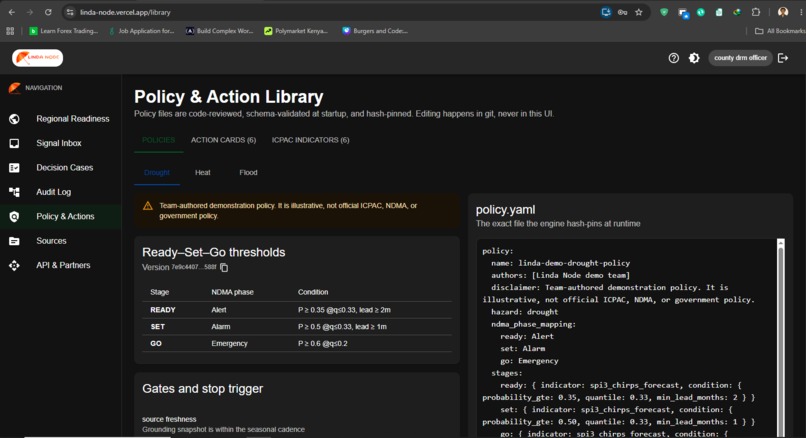The width and height of the screenshot is (806, 438).
Task: Open Decision Cases in navigation
Action: 61,168
